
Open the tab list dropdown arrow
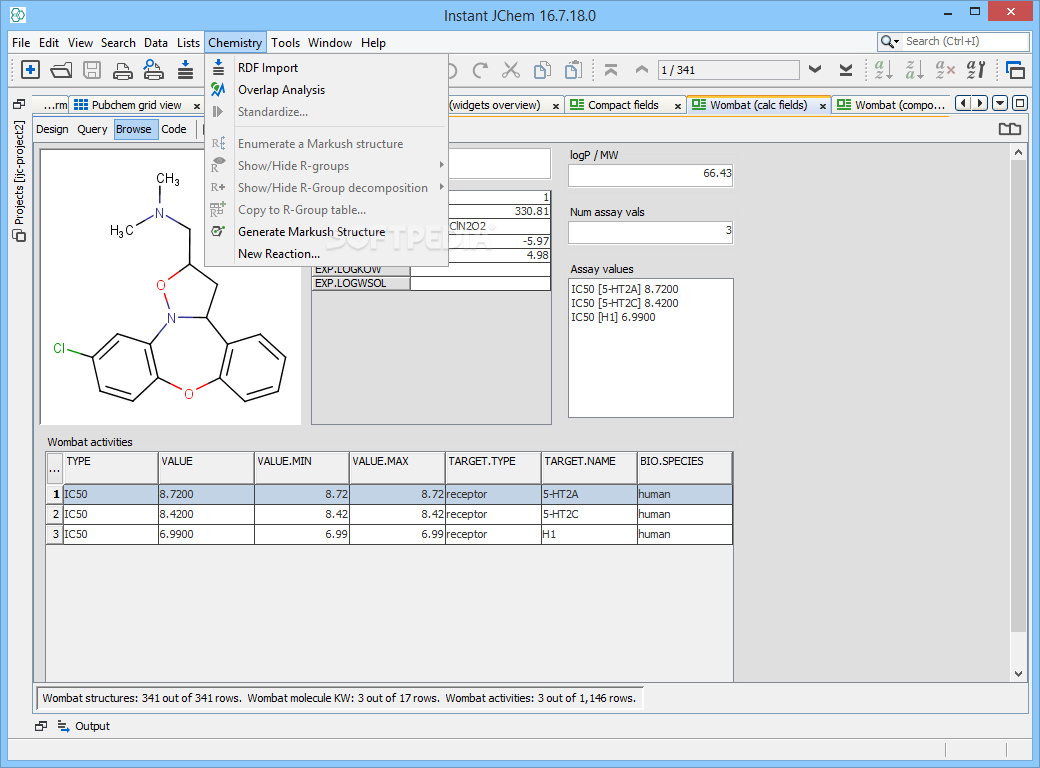click(x=1000, y=103)
